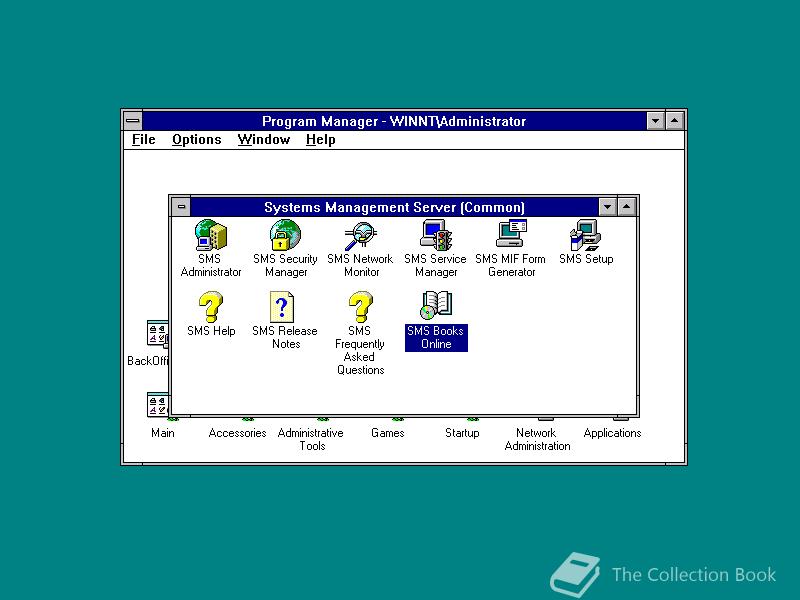Open the SMS Administrator icon
The width and height of the screenshot is (800, 600).
coord(210,235)
